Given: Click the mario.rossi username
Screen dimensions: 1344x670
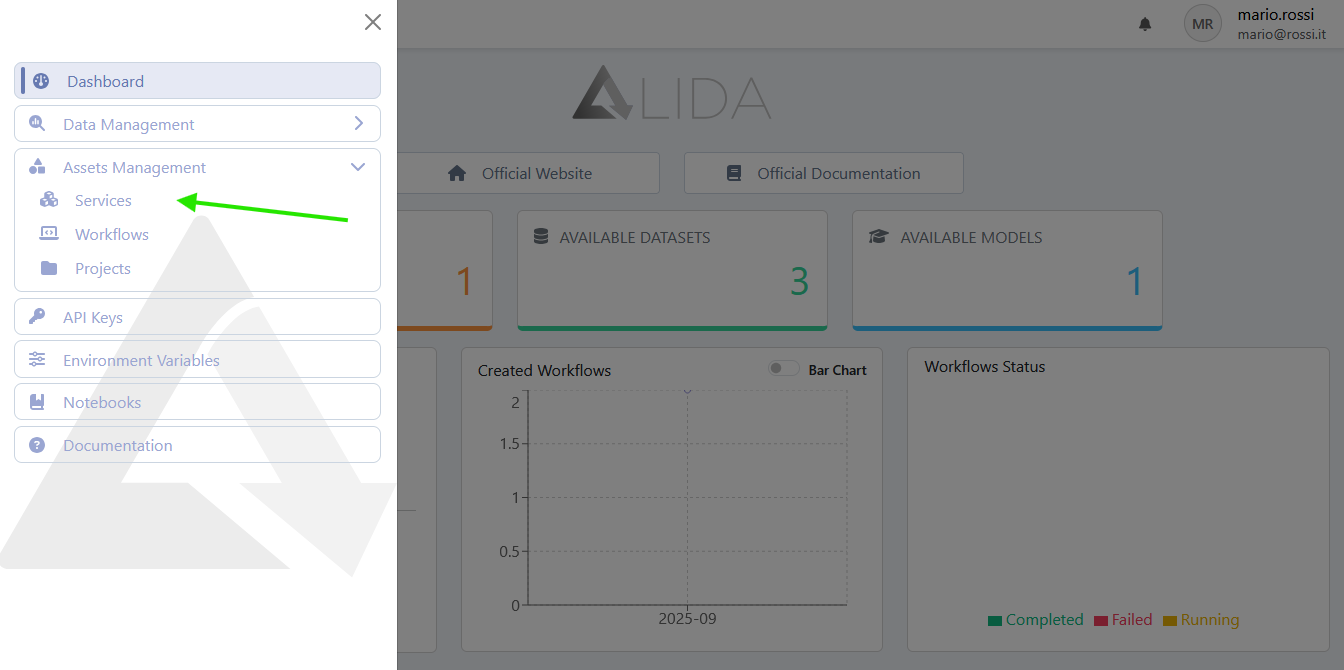Looking at the screenshot, I should pos(1276,15).
